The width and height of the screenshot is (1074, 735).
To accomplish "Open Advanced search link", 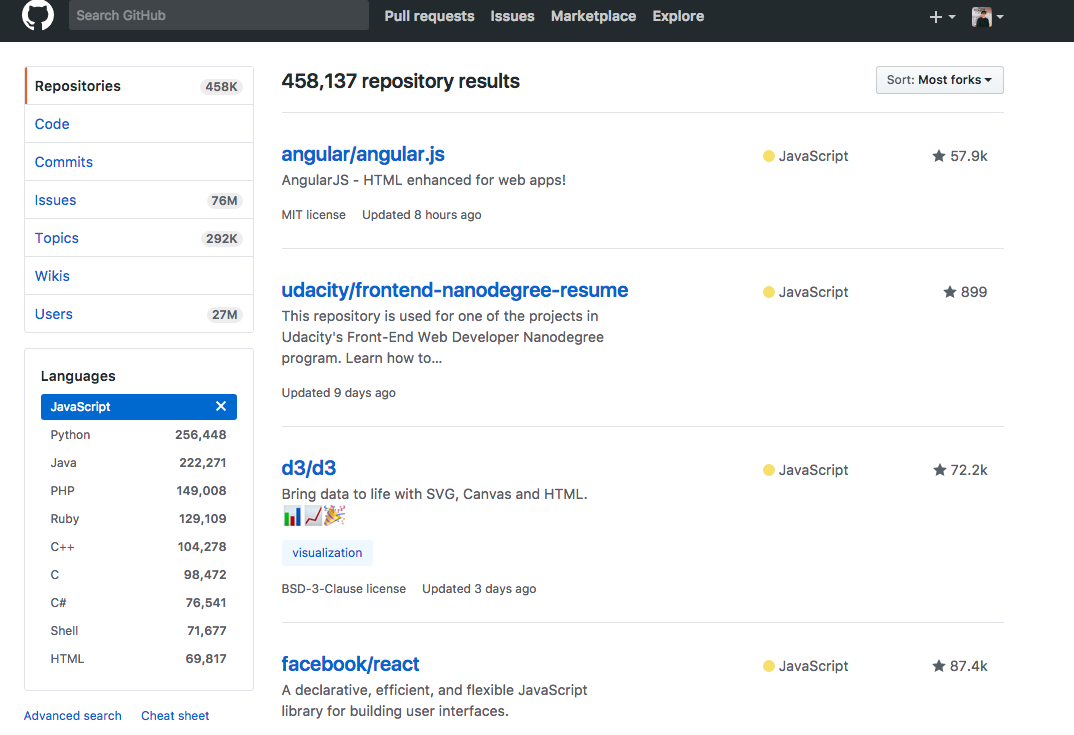I will tap(73, 715).
